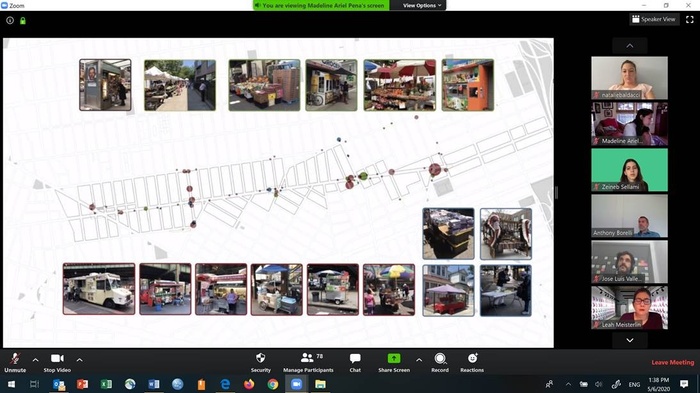700x393 pixels.
Task: Expand video settings arrow beside Stop Video
Action: pos(79,360)
